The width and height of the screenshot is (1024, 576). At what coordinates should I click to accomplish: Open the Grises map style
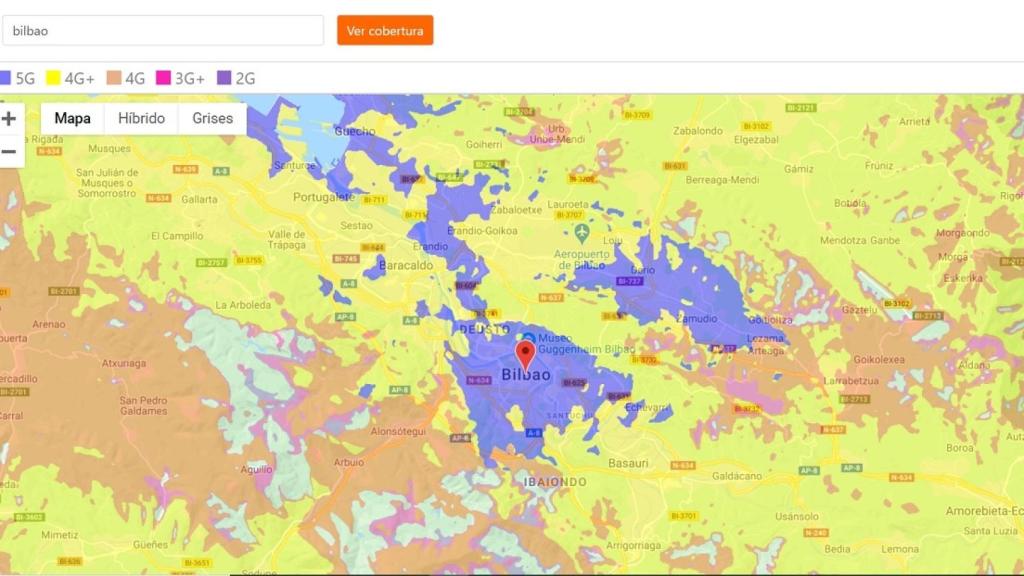pos(211,118)
